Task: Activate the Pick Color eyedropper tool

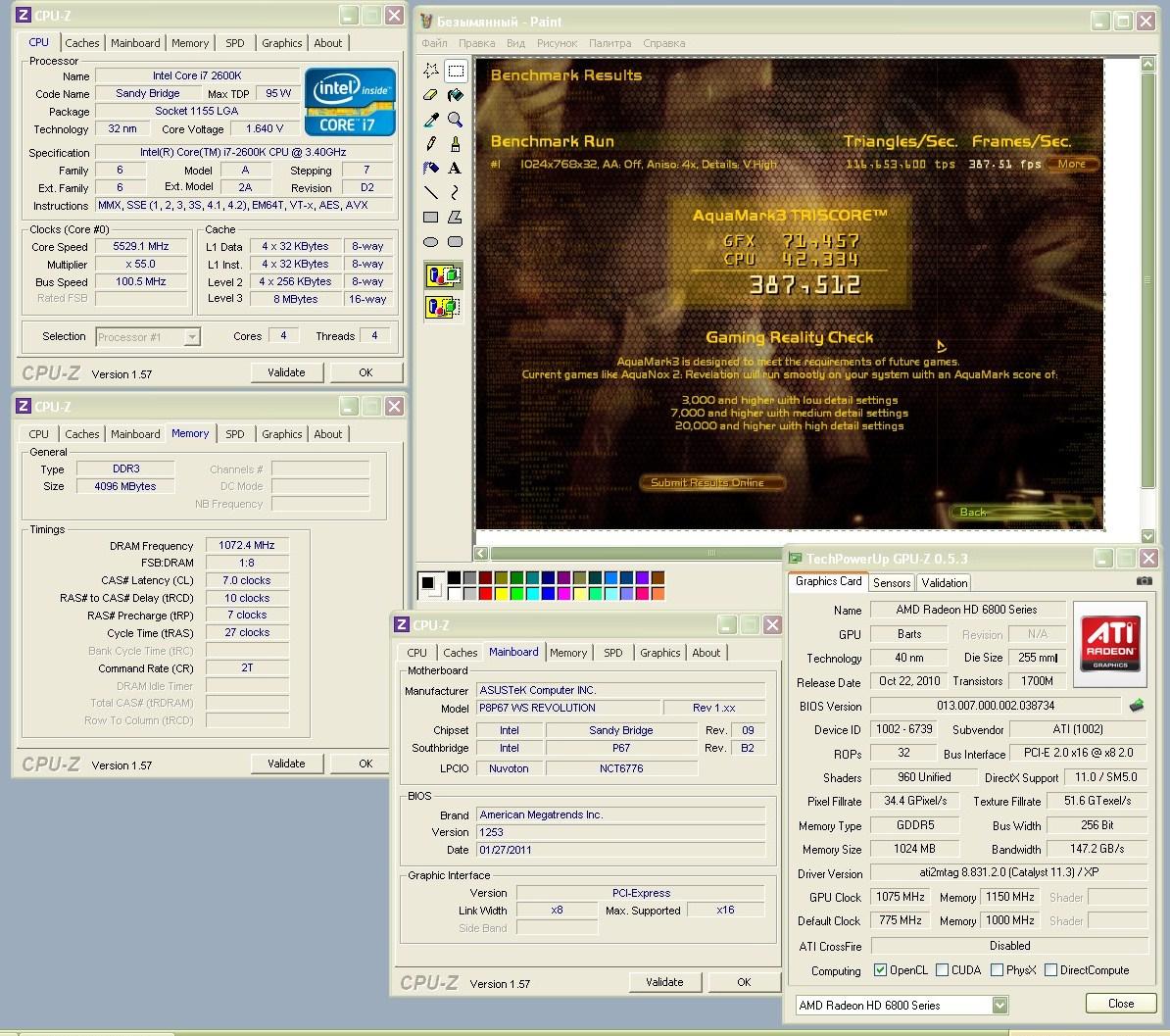Action: [430, 120]
